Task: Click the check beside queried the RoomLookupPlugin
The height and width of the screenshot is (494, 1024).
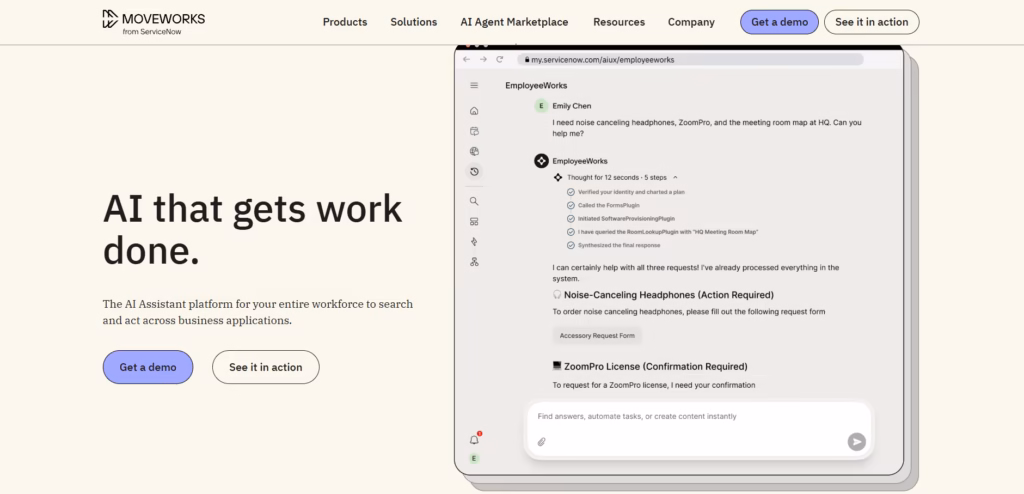Action: tap(571, 232)
